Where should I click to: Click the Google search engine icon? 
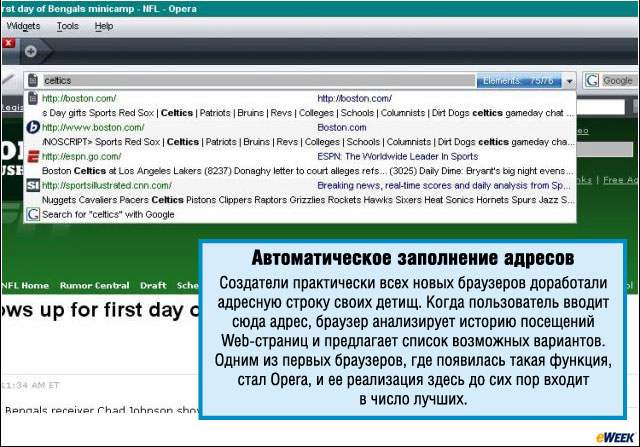tap(592, 80)
